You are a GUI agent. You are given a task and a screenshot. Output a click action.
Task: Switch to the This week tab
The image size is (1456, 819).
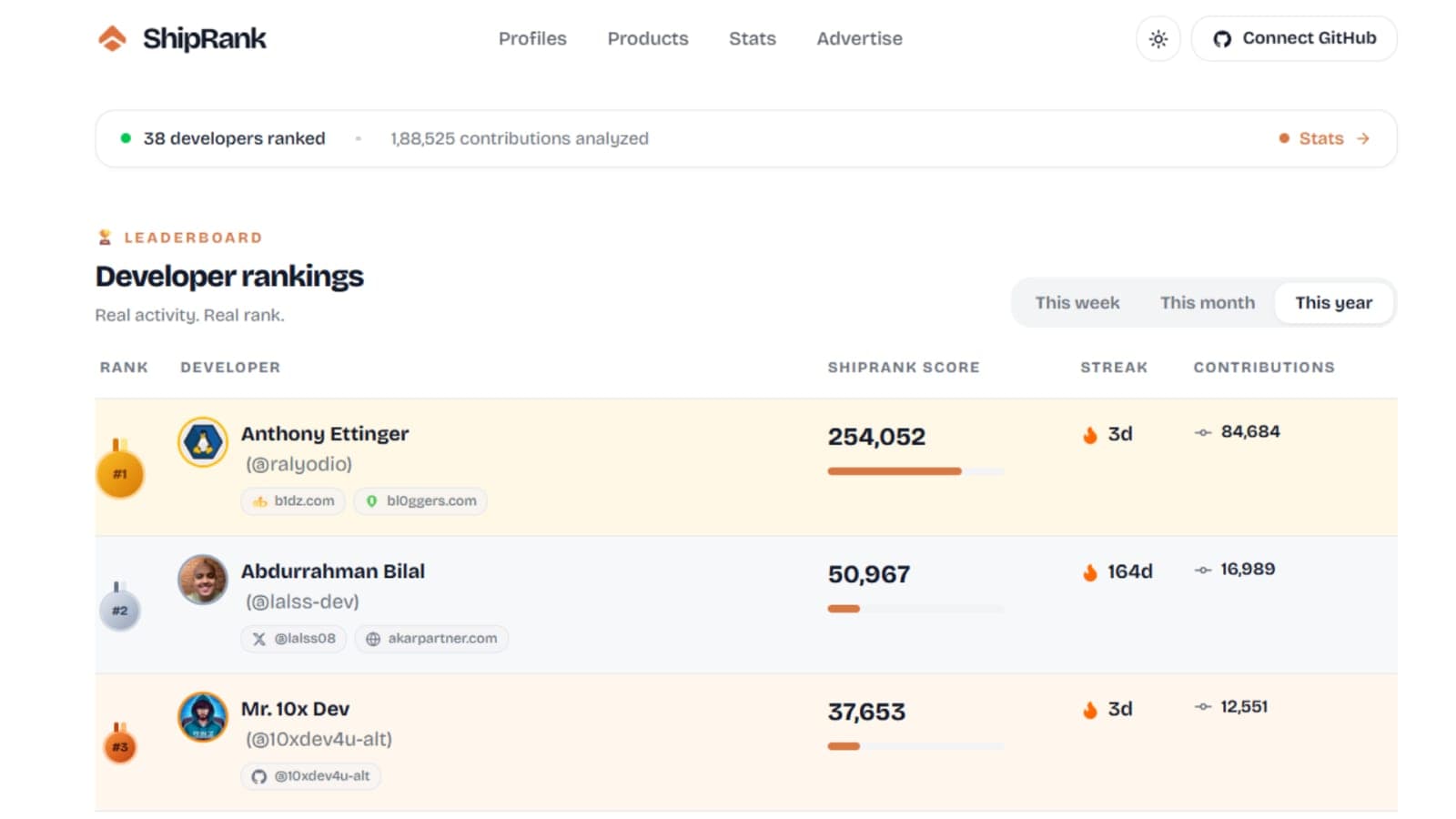click(1077, 302)
